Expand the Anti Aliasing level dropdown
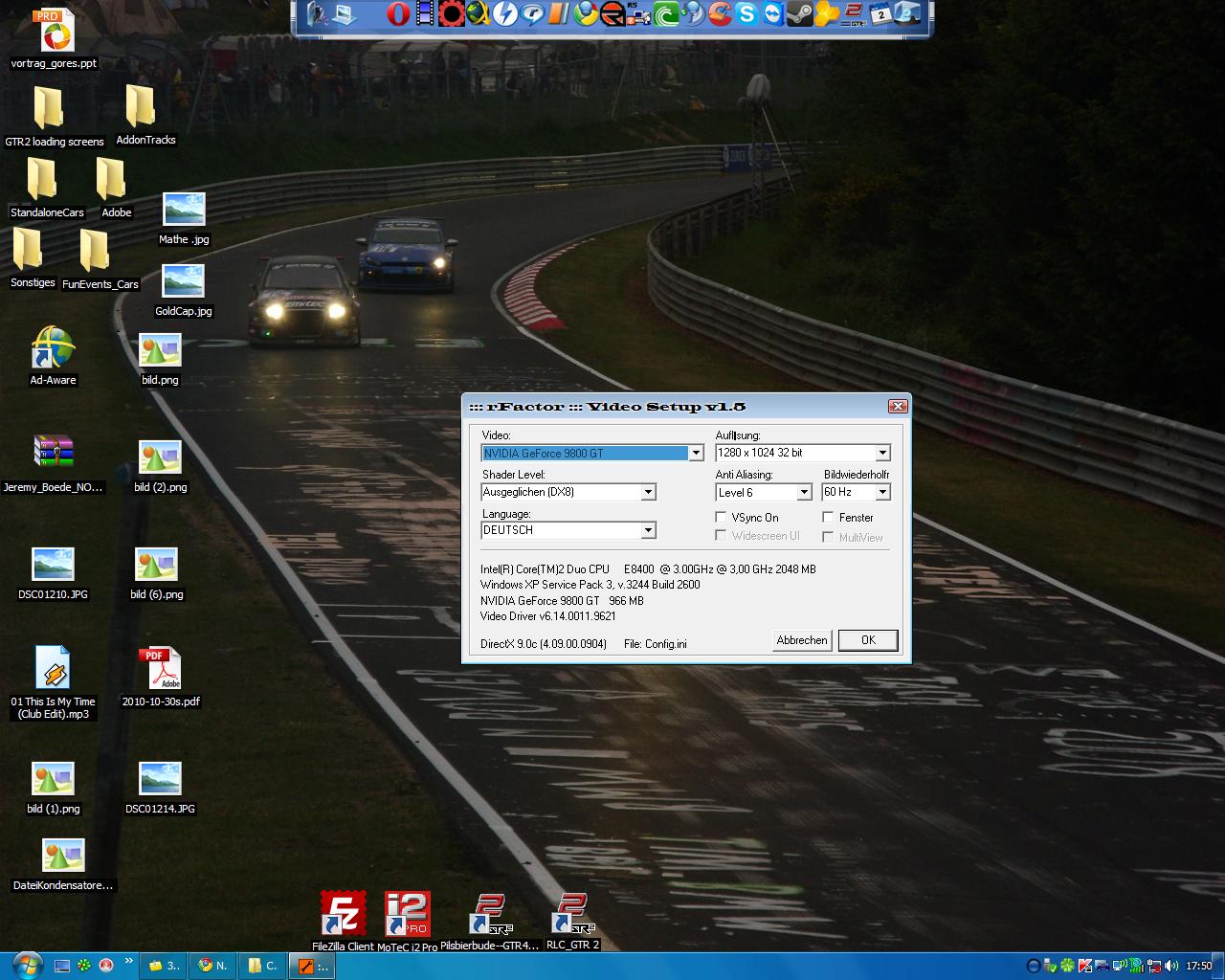1225x980 pixels. tap(804, 492)
